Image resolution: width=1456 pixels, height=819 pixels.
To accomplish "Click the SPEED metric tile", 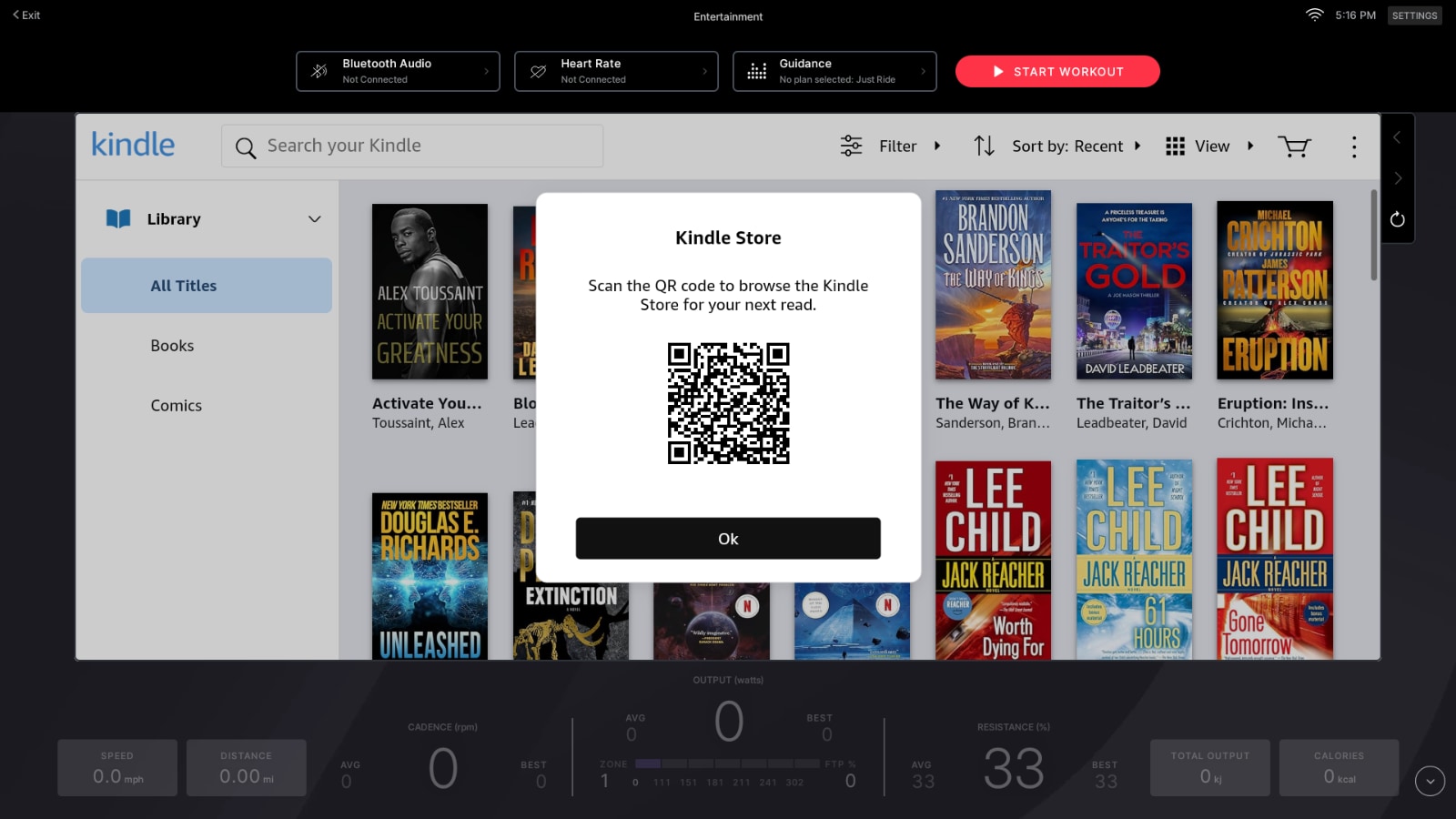I will tap(117, 768).
